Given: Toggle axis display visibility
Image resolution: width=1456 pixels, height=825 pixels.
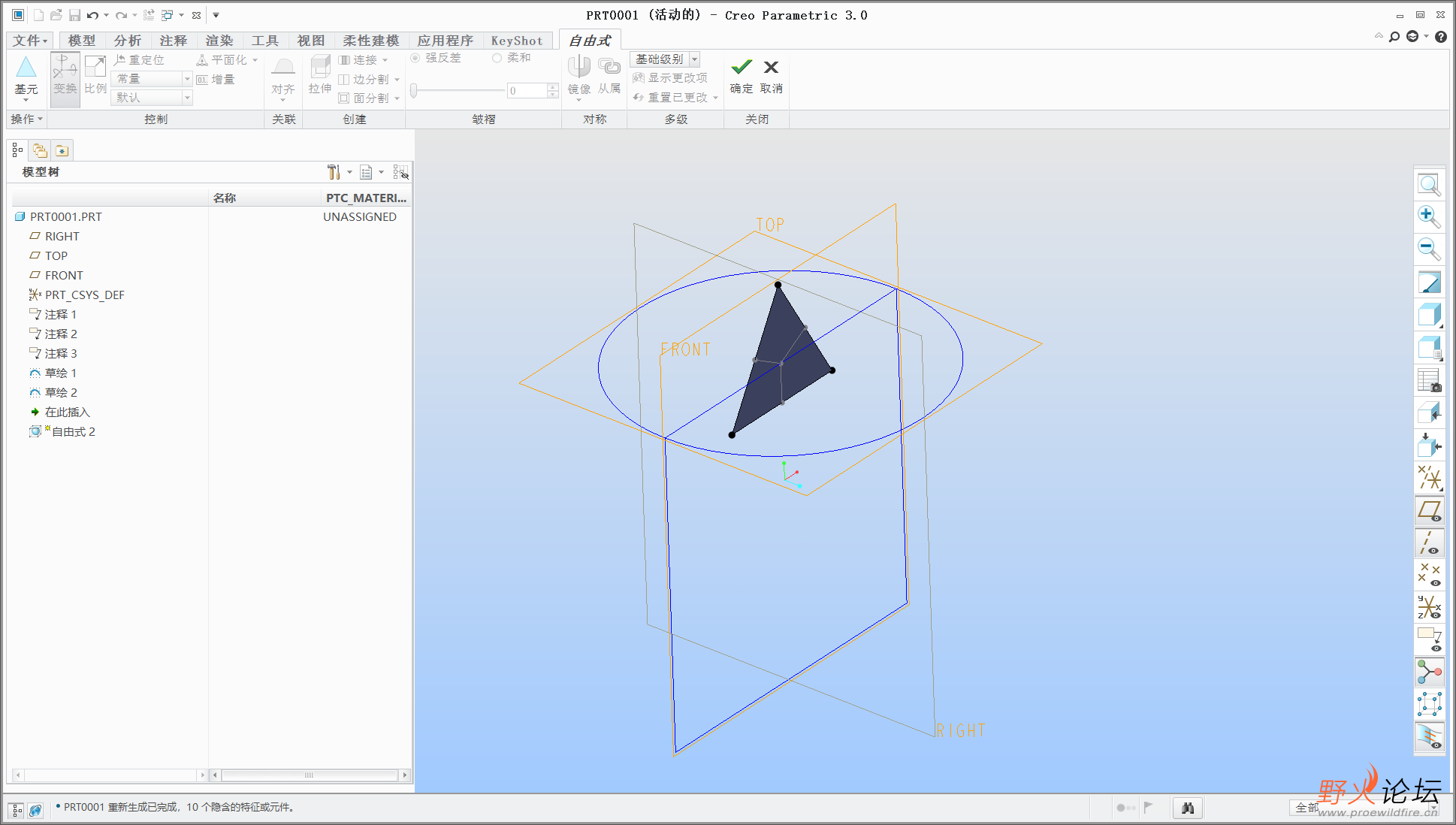Looking at the screenshot, I should 1429,542.
